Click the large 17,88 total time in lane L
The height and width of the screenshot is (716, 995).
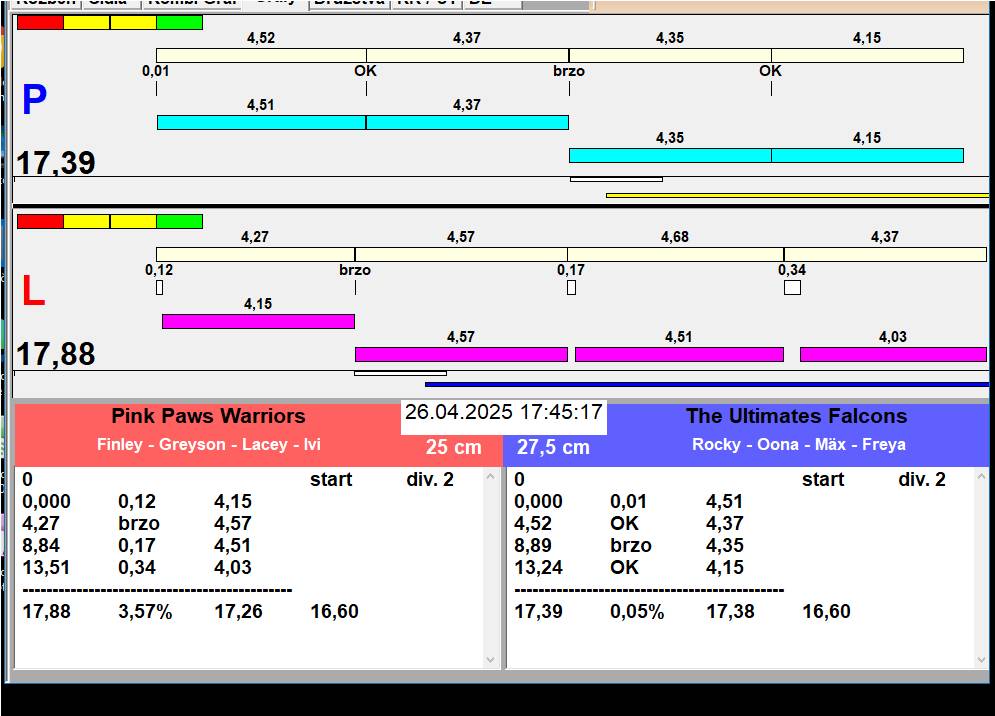click(56, 354)
